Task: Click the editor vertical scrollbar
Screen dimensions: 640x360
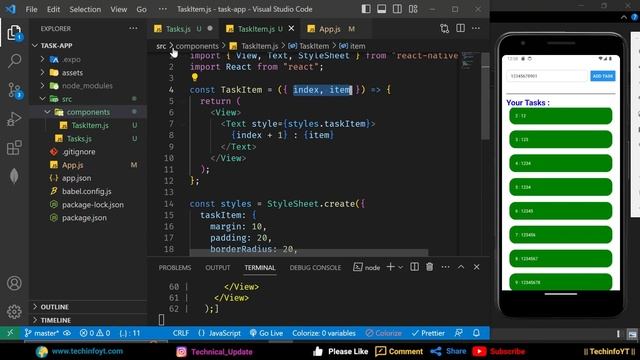Action: pos(485,98)
